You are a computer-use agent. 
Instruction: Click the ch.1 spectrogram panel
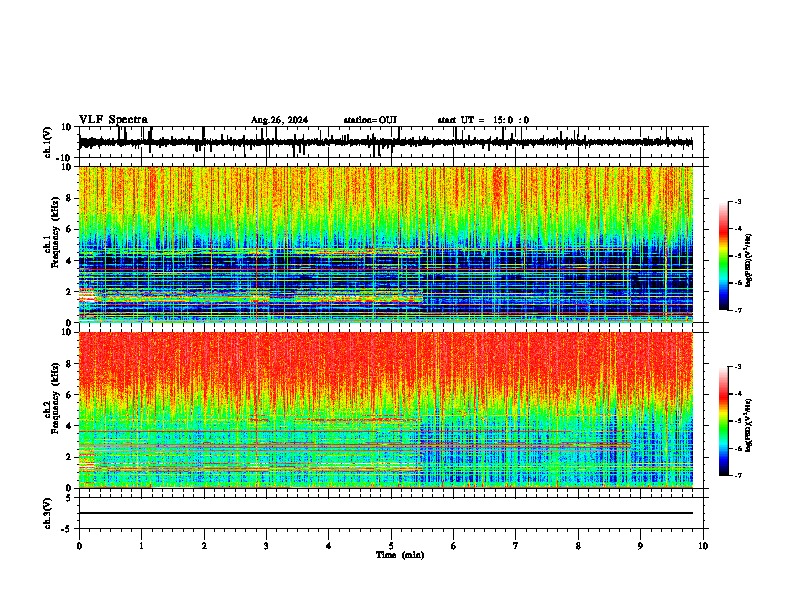click(386, 244)
